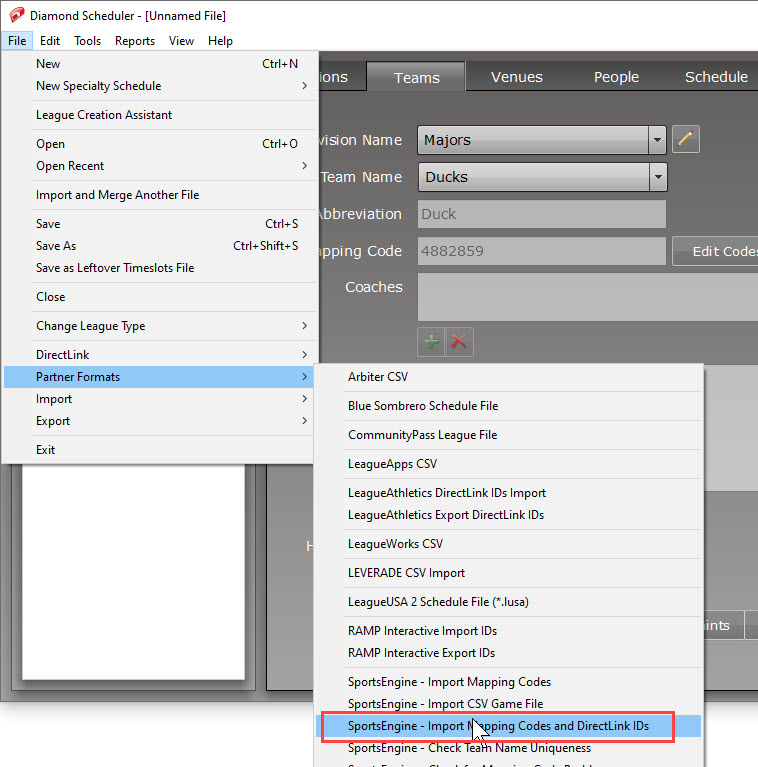Open the View menu
Screen dimensions: 758x767
pos(181,41)
